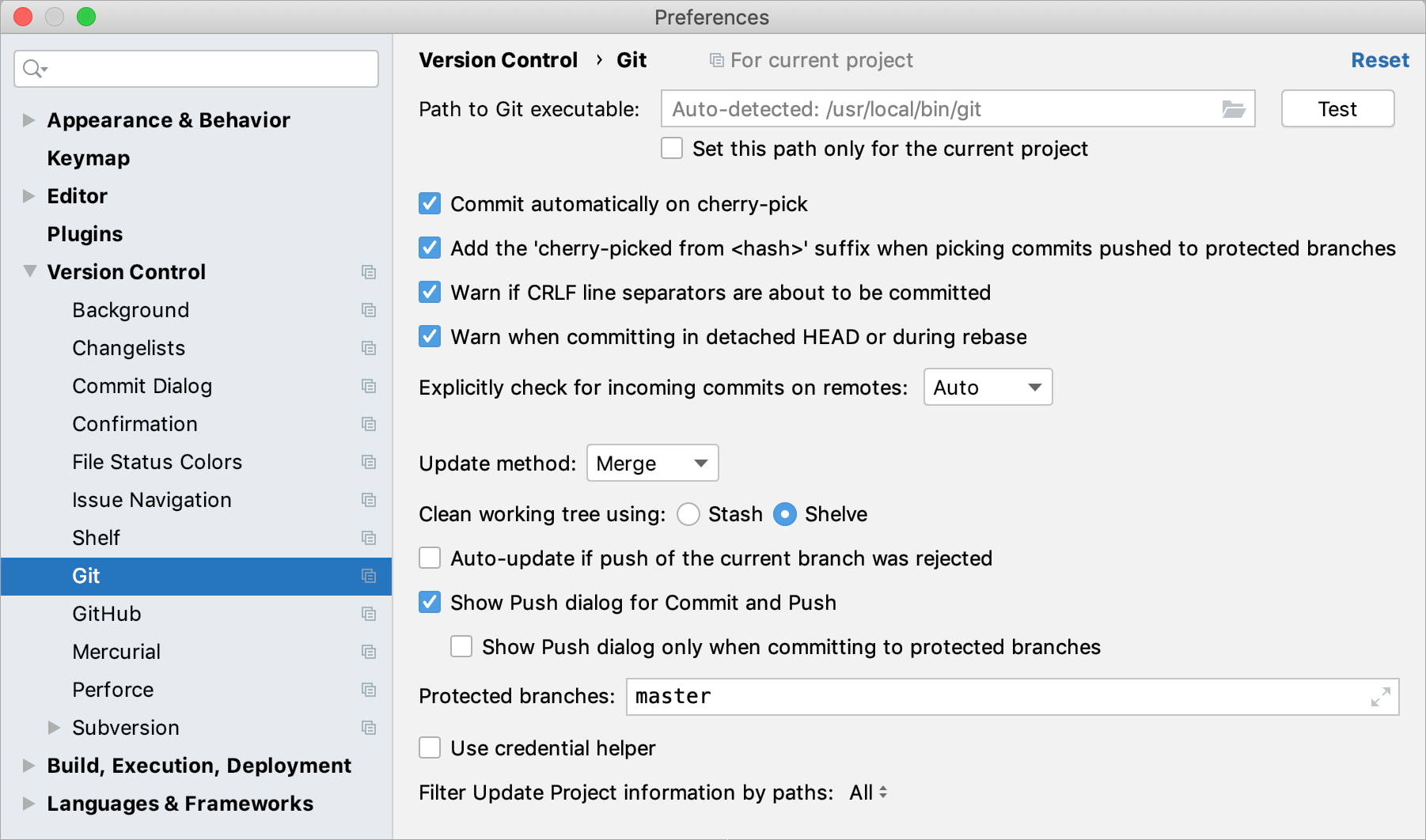The image size is (1426, 840).
Task: Click project-level icon next to File Status Colors
Action: click(369, 462)
